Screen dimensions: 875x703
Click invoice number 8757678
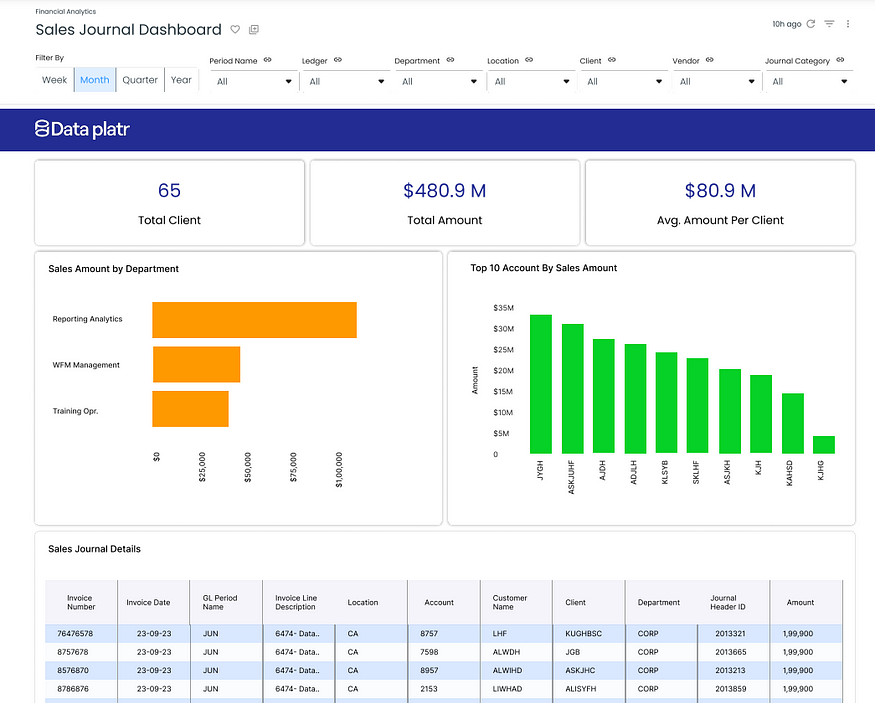[x=73, y=652]
